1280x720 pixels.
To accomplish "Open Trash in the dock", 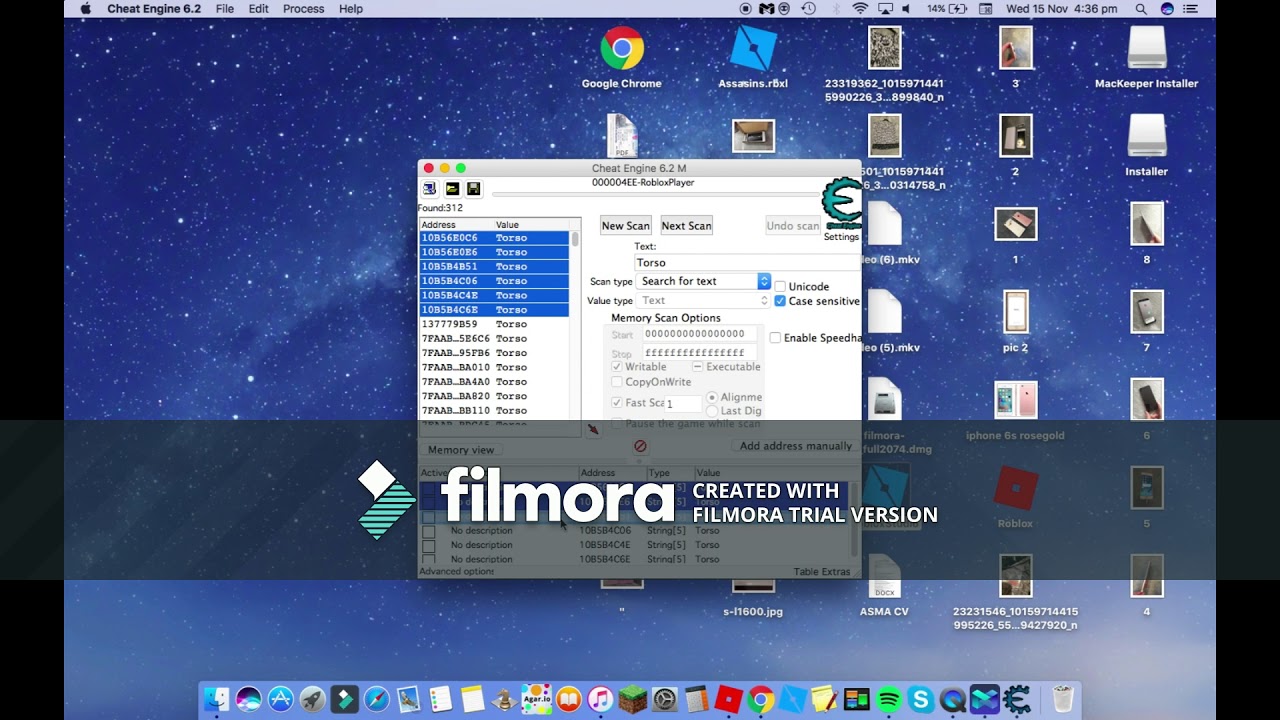I will tap(1063, 699).
